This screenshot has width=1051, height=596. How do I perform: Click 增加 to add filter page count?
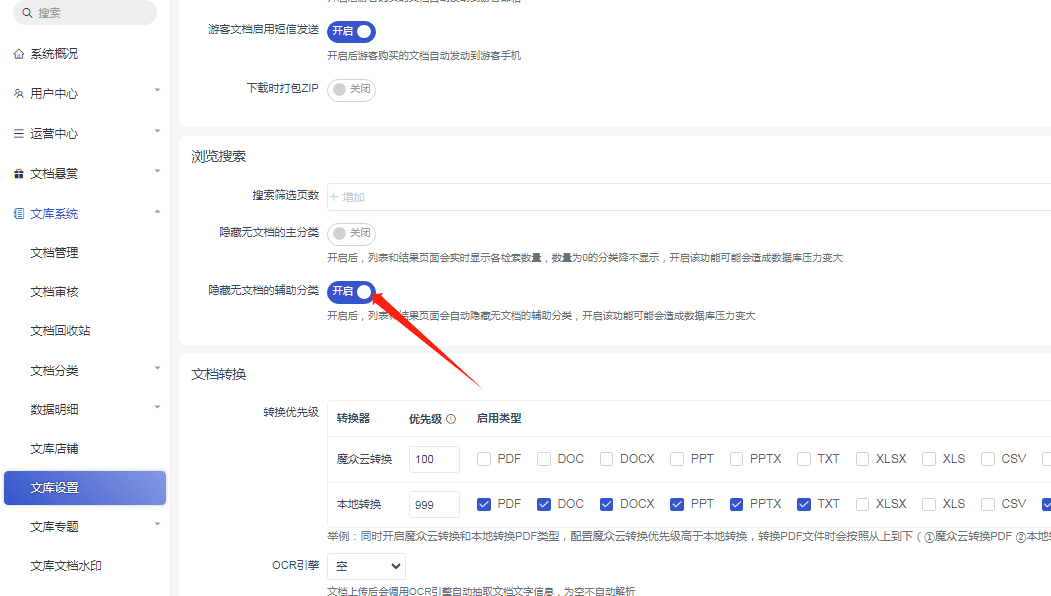tap(348, 198)
